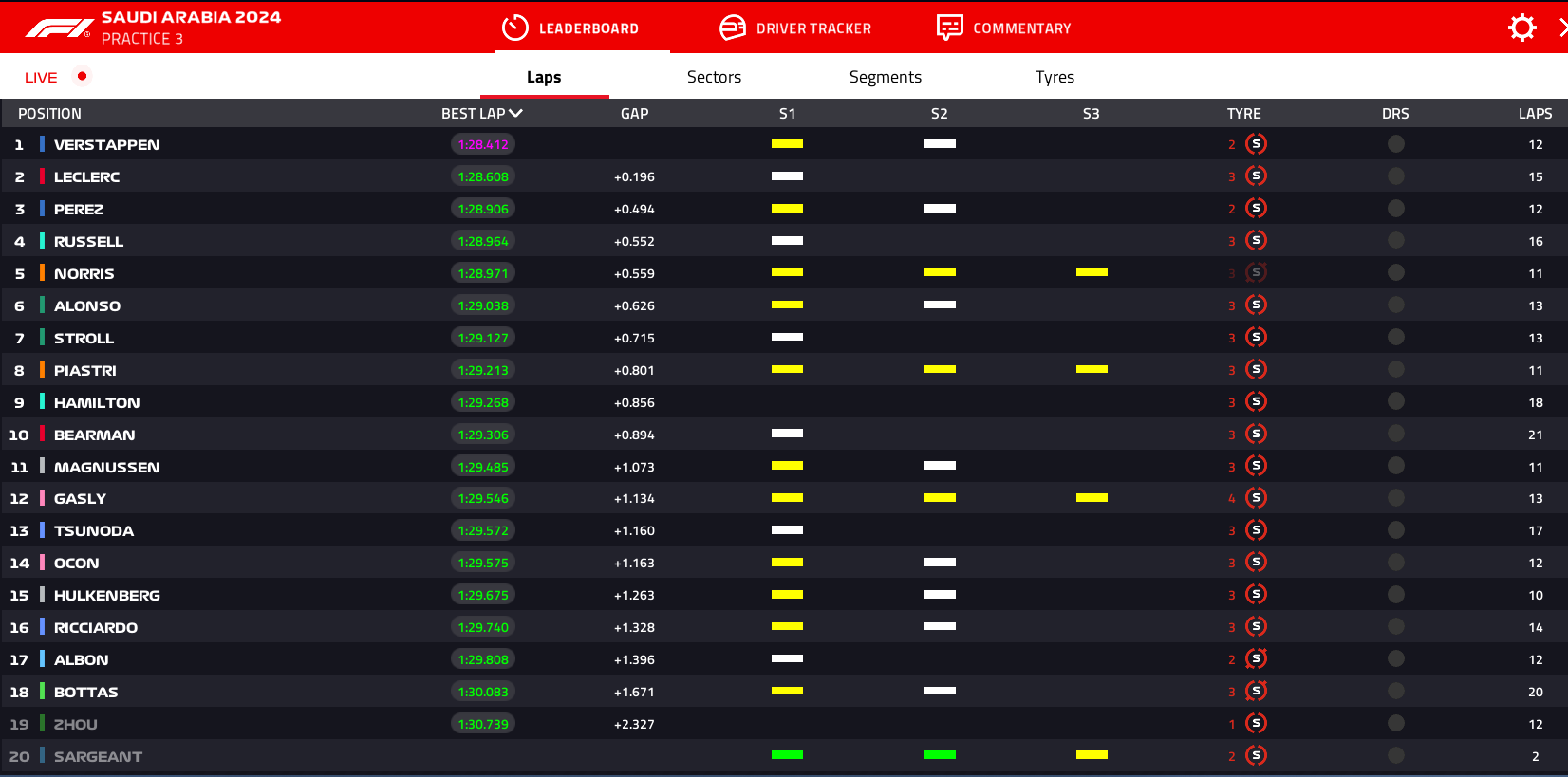Click the Leaderboard stopwatch icon

pyautogui.click(x=515, y=28)
